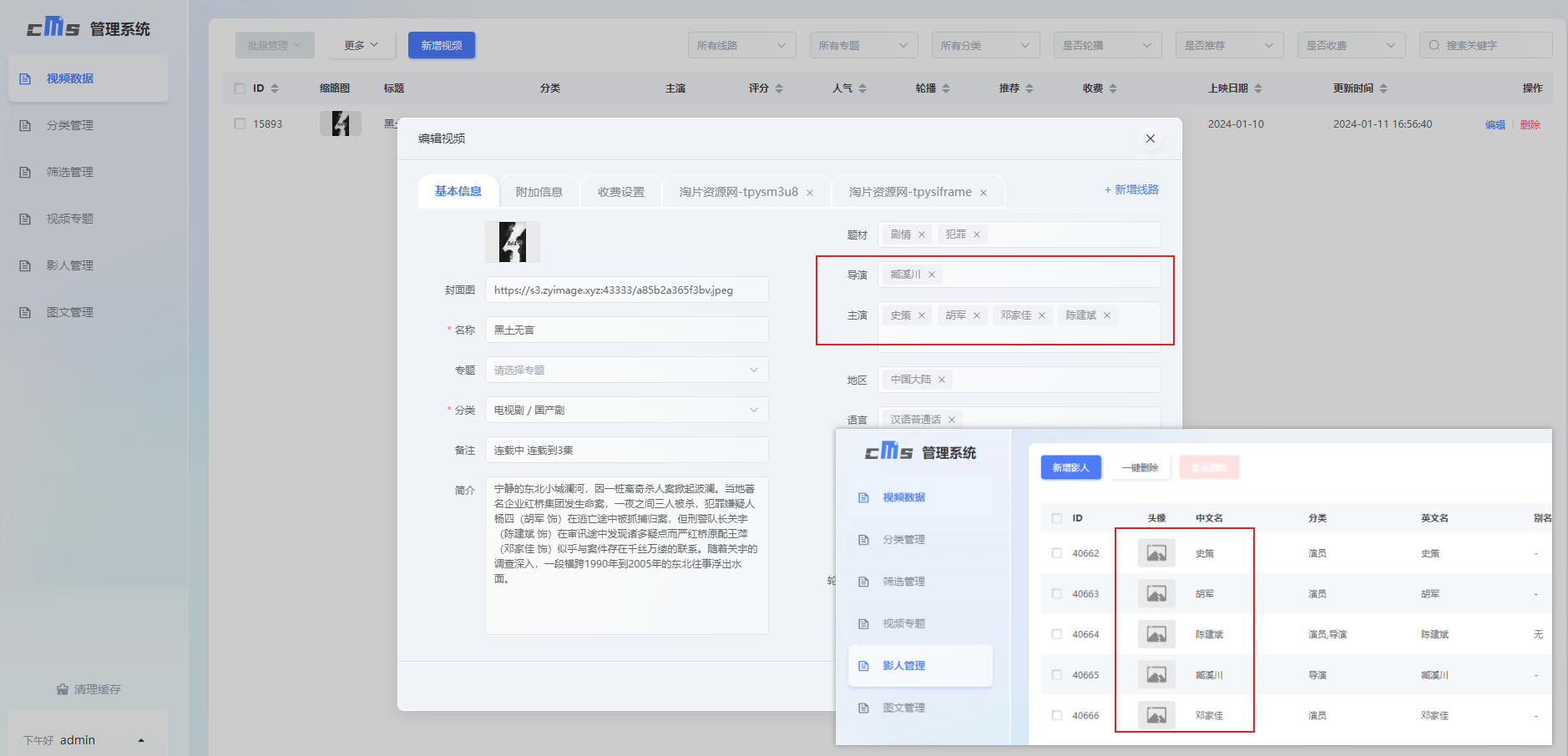Remove actor tag 陈建斌
The height and width of the screenshot is (756, 1568).
click(x=1107, y=315)
